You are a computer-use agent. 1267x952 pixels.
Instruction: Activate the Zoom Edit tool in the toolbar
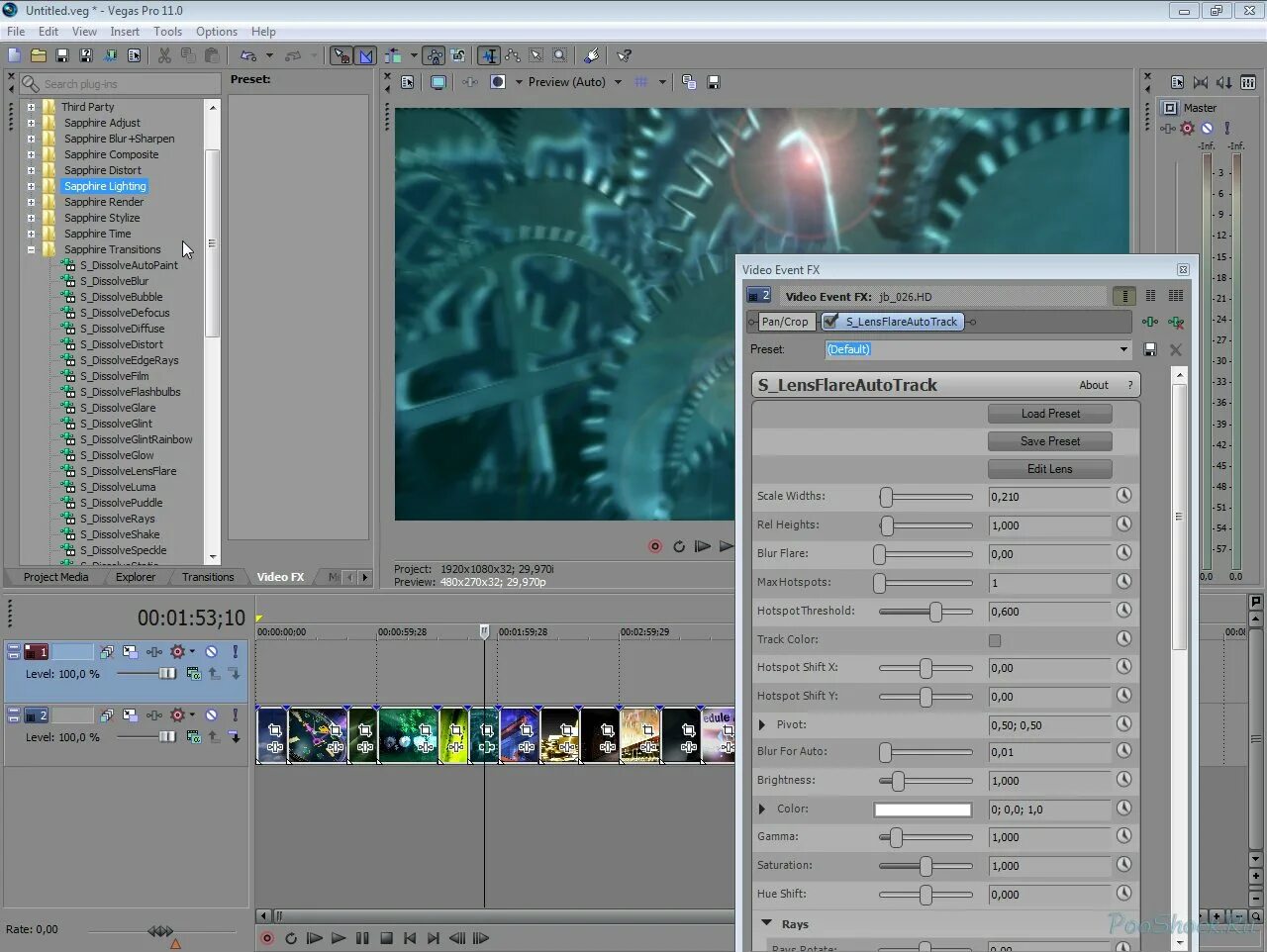pos(559,55)
